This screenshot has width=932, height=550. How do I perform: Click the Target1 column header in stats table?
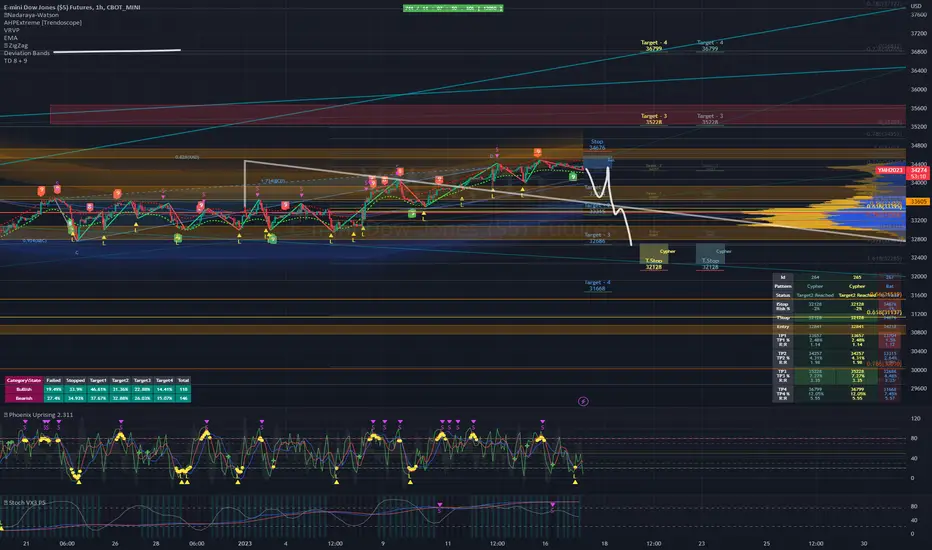[x=98, y=380]
